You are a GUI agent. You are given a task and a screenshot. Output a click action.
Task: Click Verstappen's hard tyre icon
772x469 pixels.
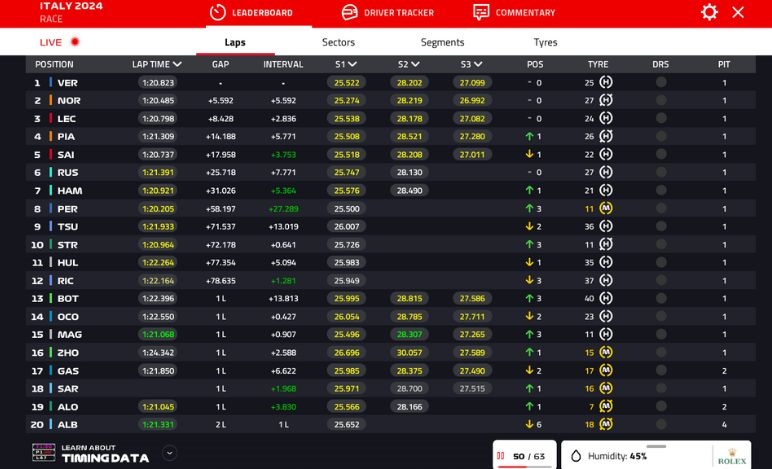[605, 83]
